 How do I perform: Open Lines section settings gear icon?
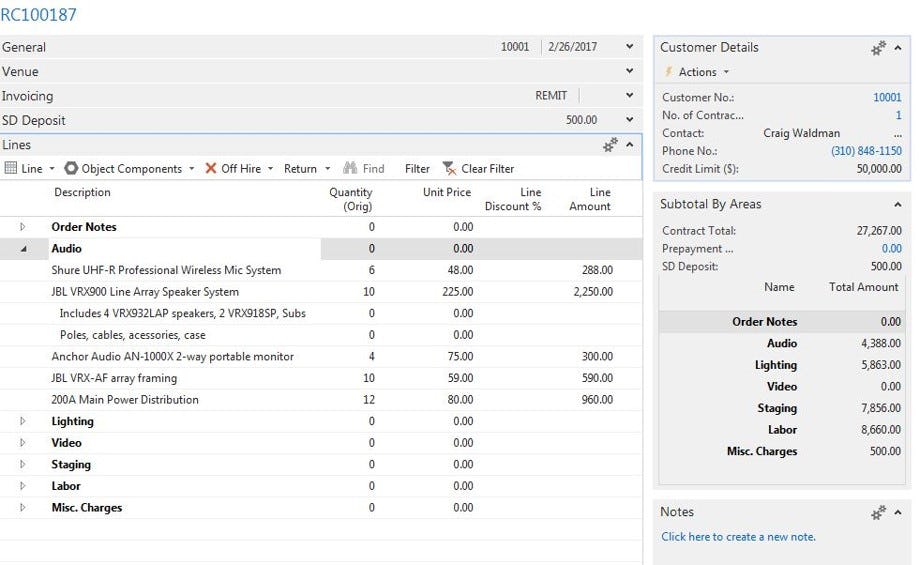click(x=610, y=144)
